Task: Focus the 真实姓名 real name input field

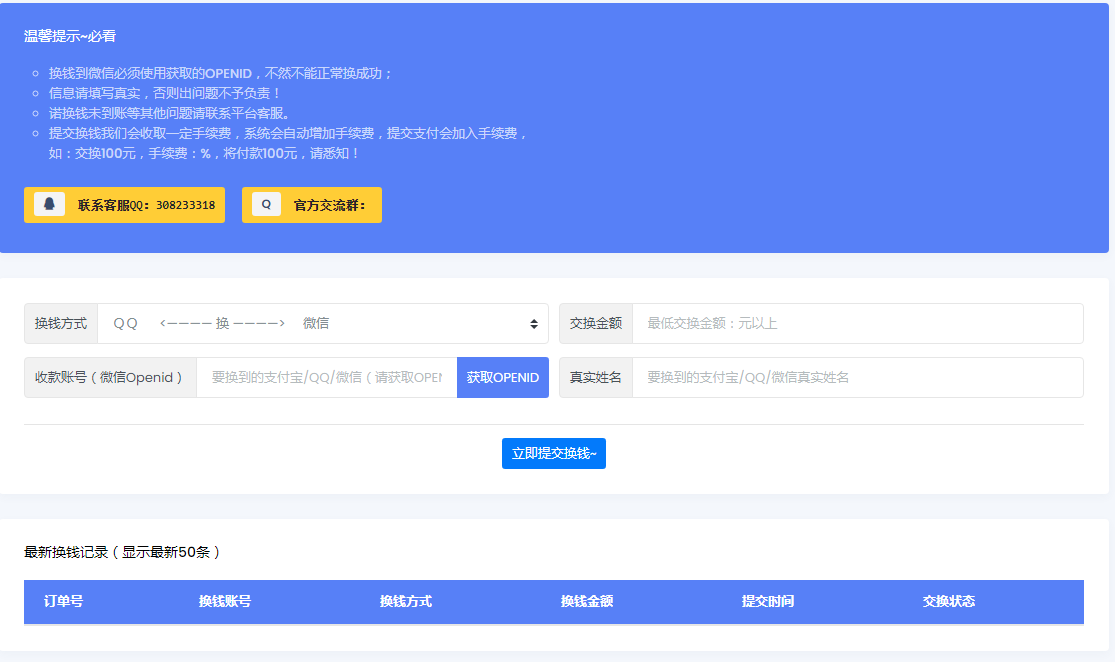Action: tap(858, 378)
